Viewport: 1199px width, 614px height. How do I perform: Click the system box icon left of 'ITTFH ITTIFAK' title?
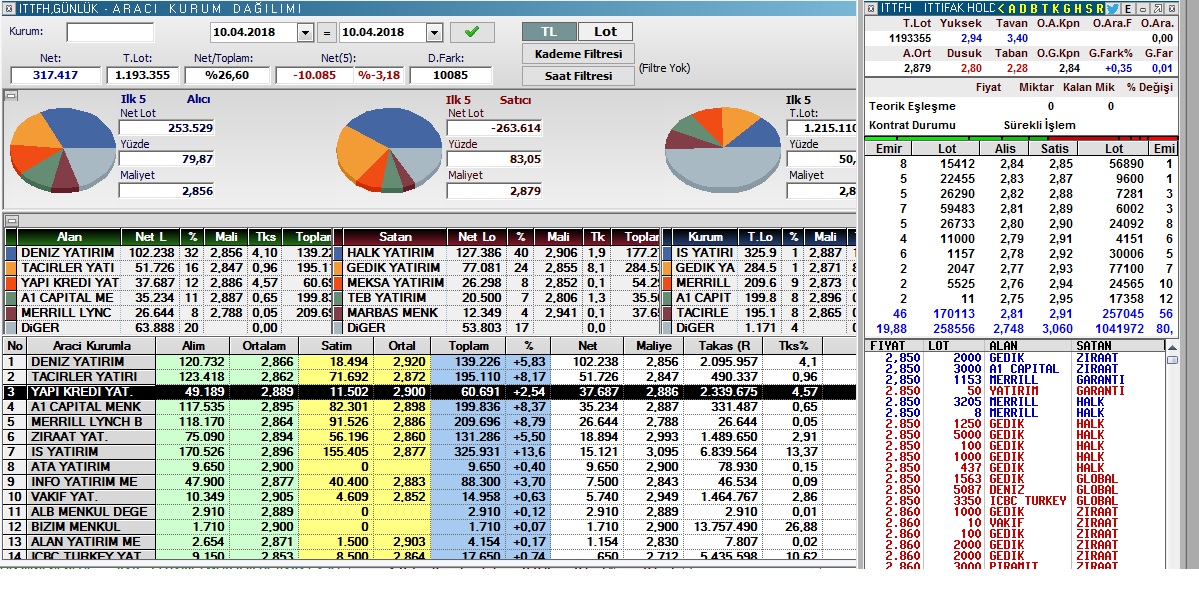[871, 8]
